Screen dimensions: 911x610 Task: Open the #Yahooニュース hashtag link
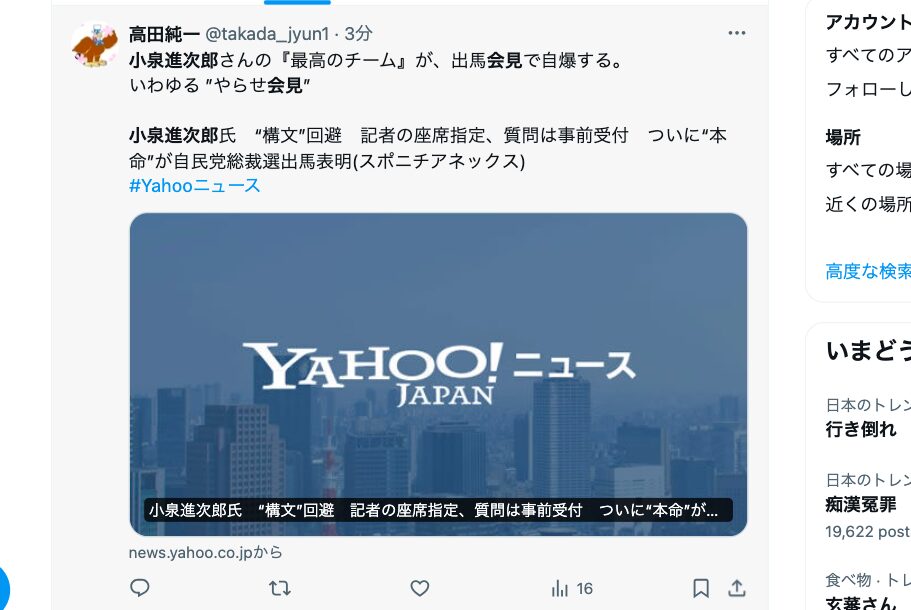[x=195, y=186]
